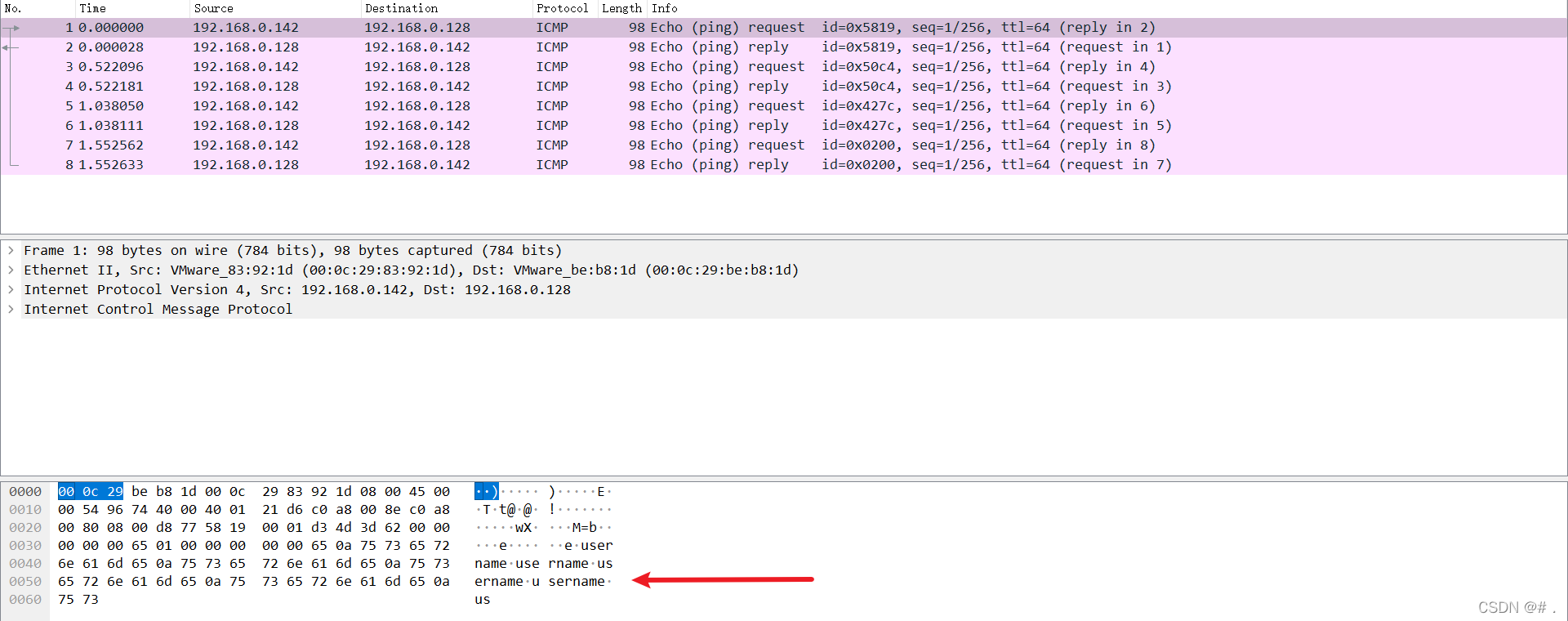
Task: Sort packets by the Length column
Action: (x=622, y=8)
